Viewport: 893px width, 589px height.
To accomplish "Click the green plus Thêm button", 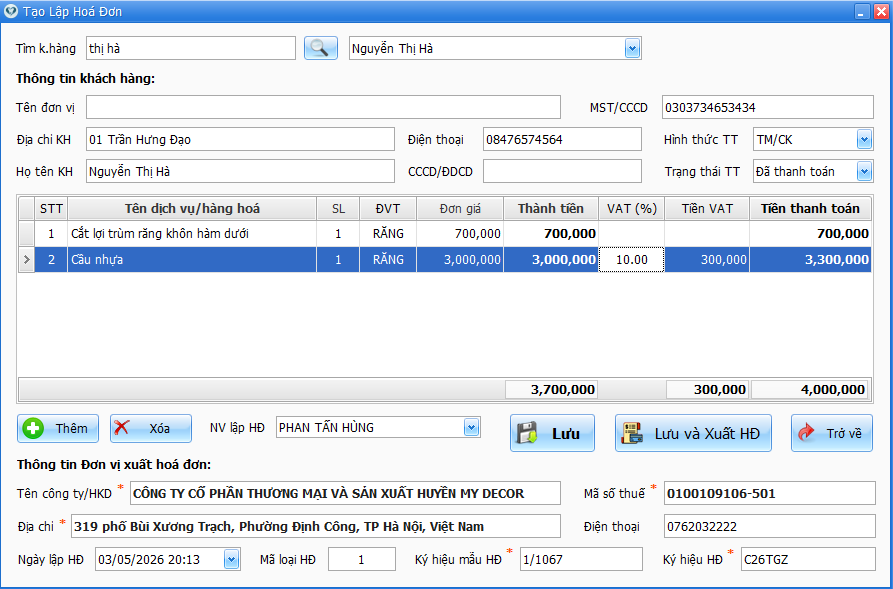I will pos(58,428).
